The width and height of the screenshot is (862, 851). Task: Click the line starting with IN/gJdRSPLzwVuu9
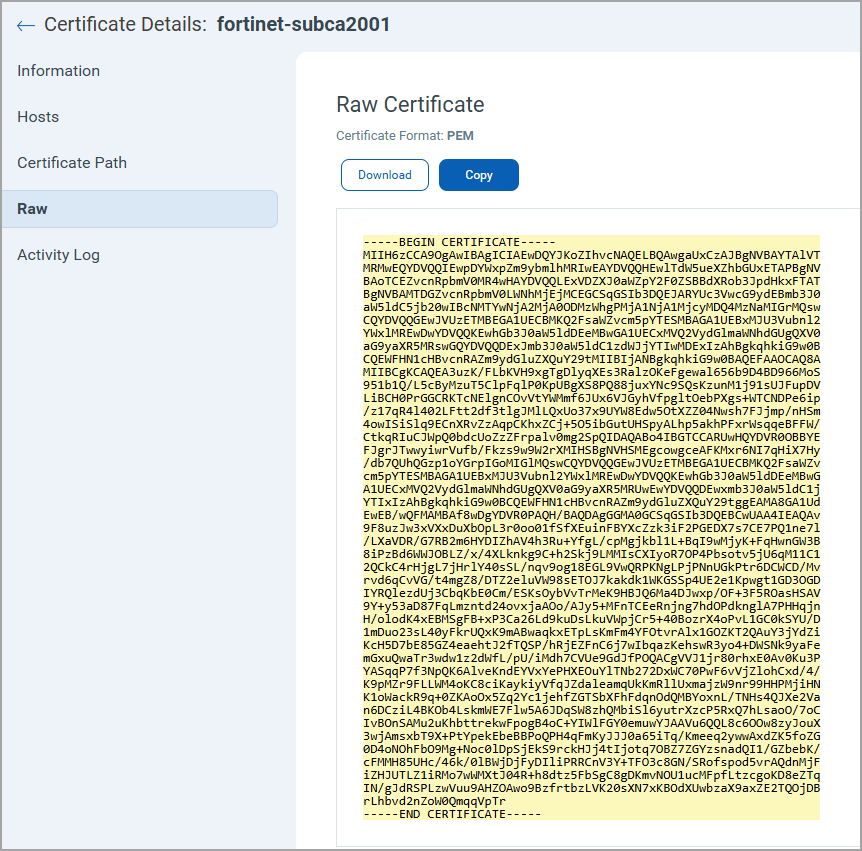tap(592, 788)
